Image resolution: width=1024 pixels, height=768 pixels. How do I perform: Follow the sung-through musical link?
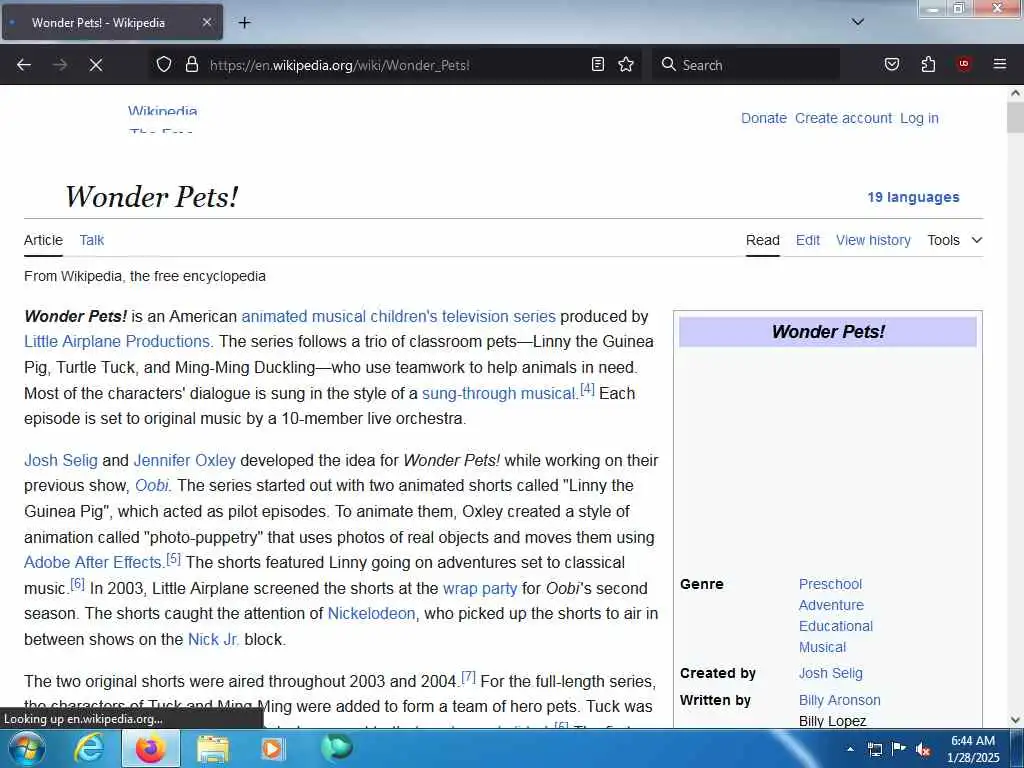coord(499,394)
